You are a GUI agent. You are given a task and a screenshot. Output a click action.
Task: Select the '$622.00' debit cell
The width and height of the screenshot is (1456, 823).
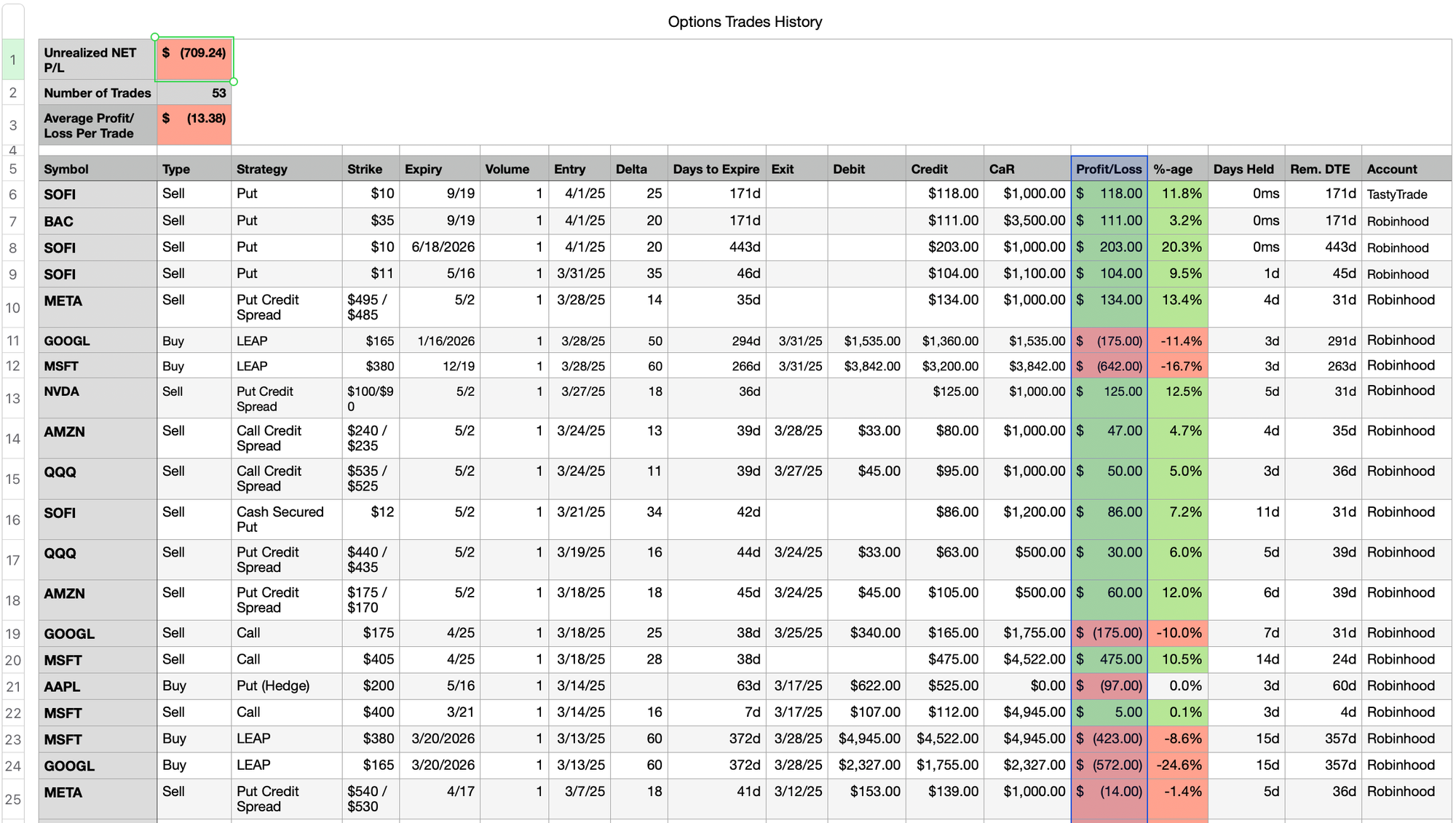pos(866,686)
